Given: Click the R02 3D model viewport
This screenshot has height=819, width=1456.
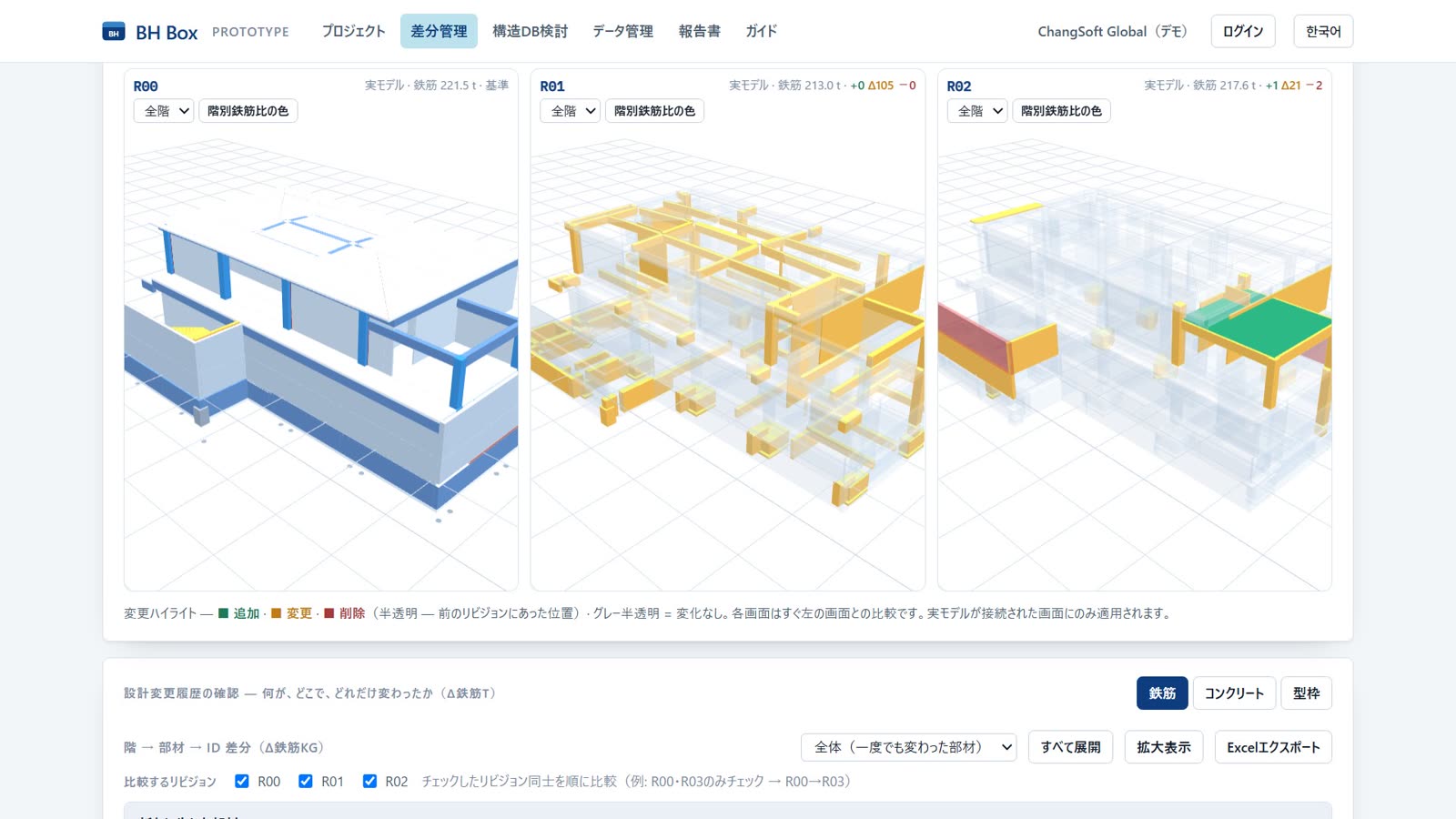Looking at the screenshot, I should point(1135,359).
